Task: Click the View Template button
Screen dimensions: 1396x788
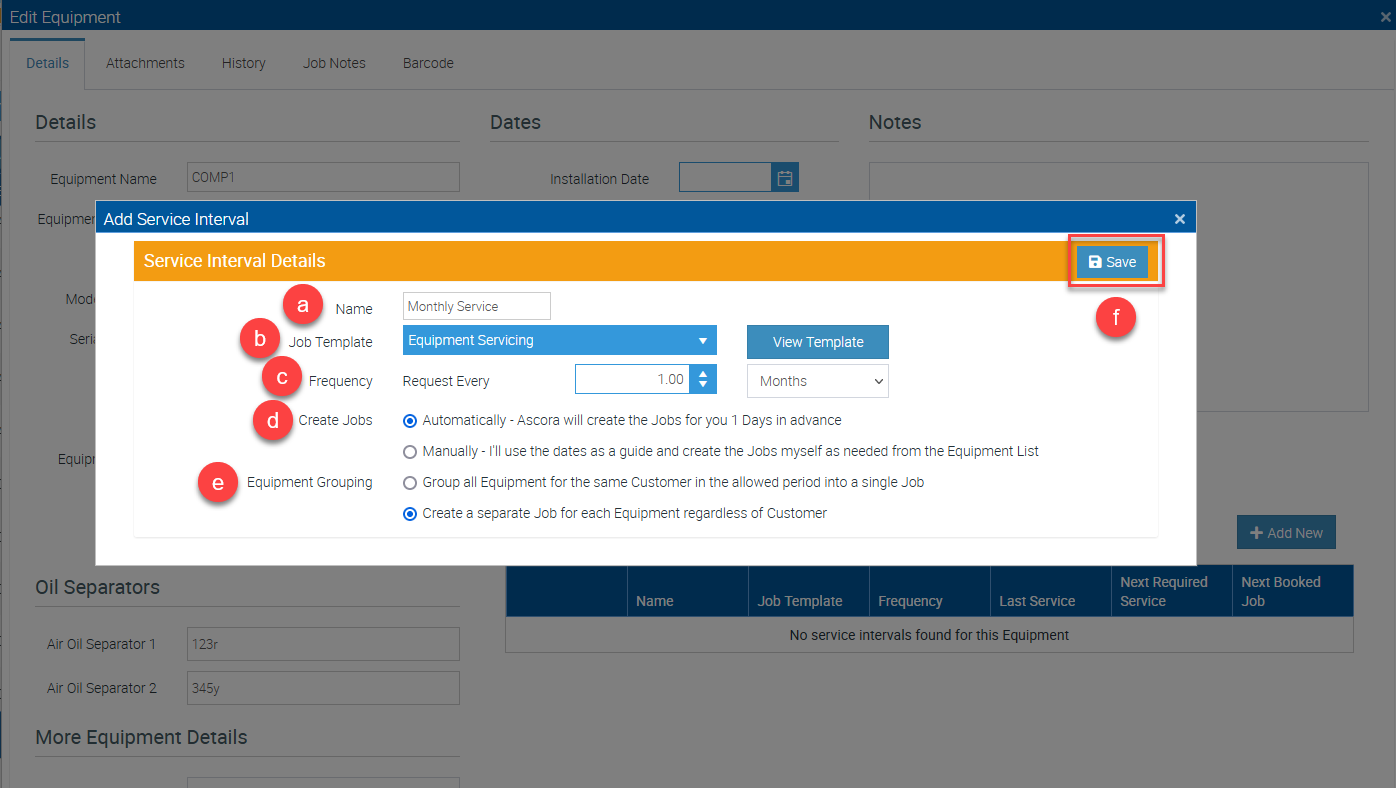Action: tap(817, 342)
